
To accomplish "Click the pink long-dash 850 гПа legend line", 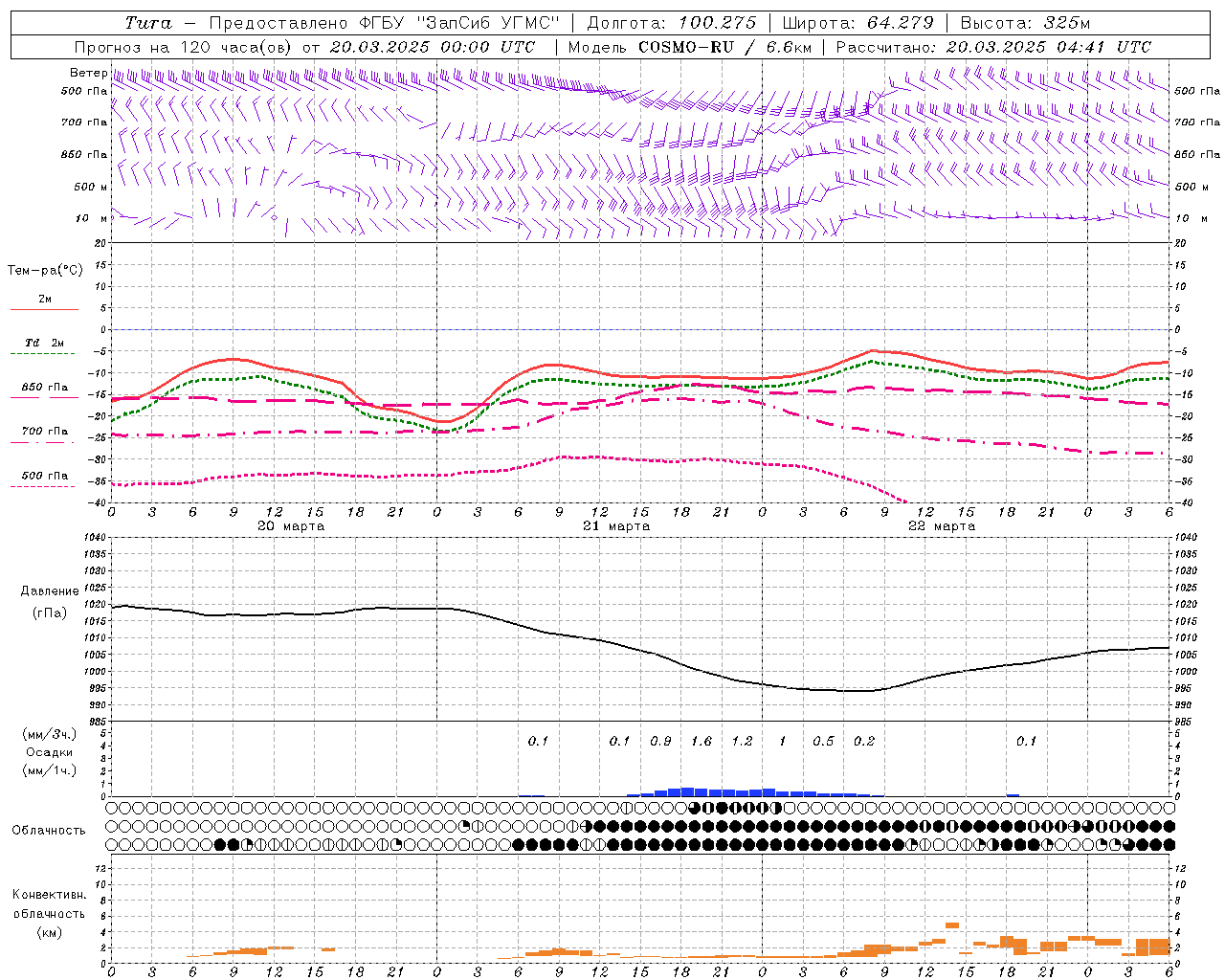I will pos(44,397).
